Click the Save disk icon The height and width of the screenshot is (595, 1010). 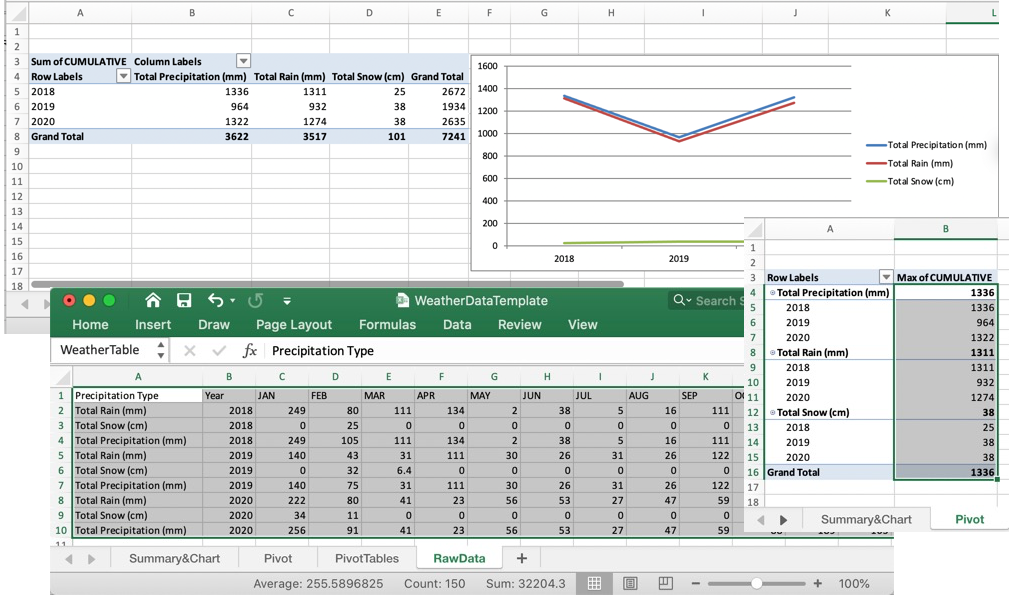(x=184, y=300)
